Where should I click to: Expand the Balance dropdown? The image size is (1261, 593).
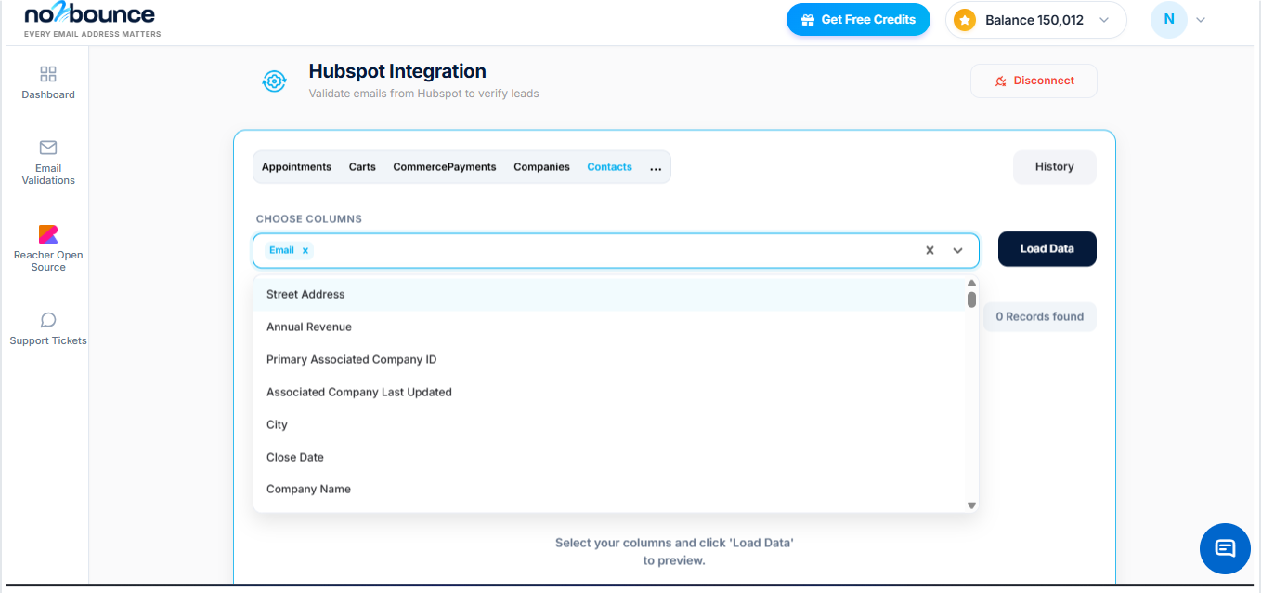[1104, 20]
